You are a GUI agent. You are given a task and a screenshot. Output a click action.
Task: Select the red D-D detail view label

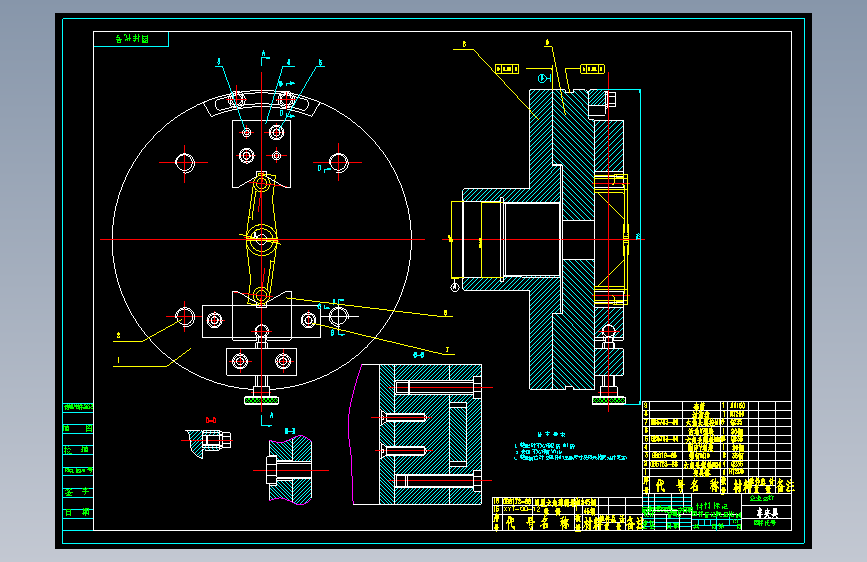point(211,420)
